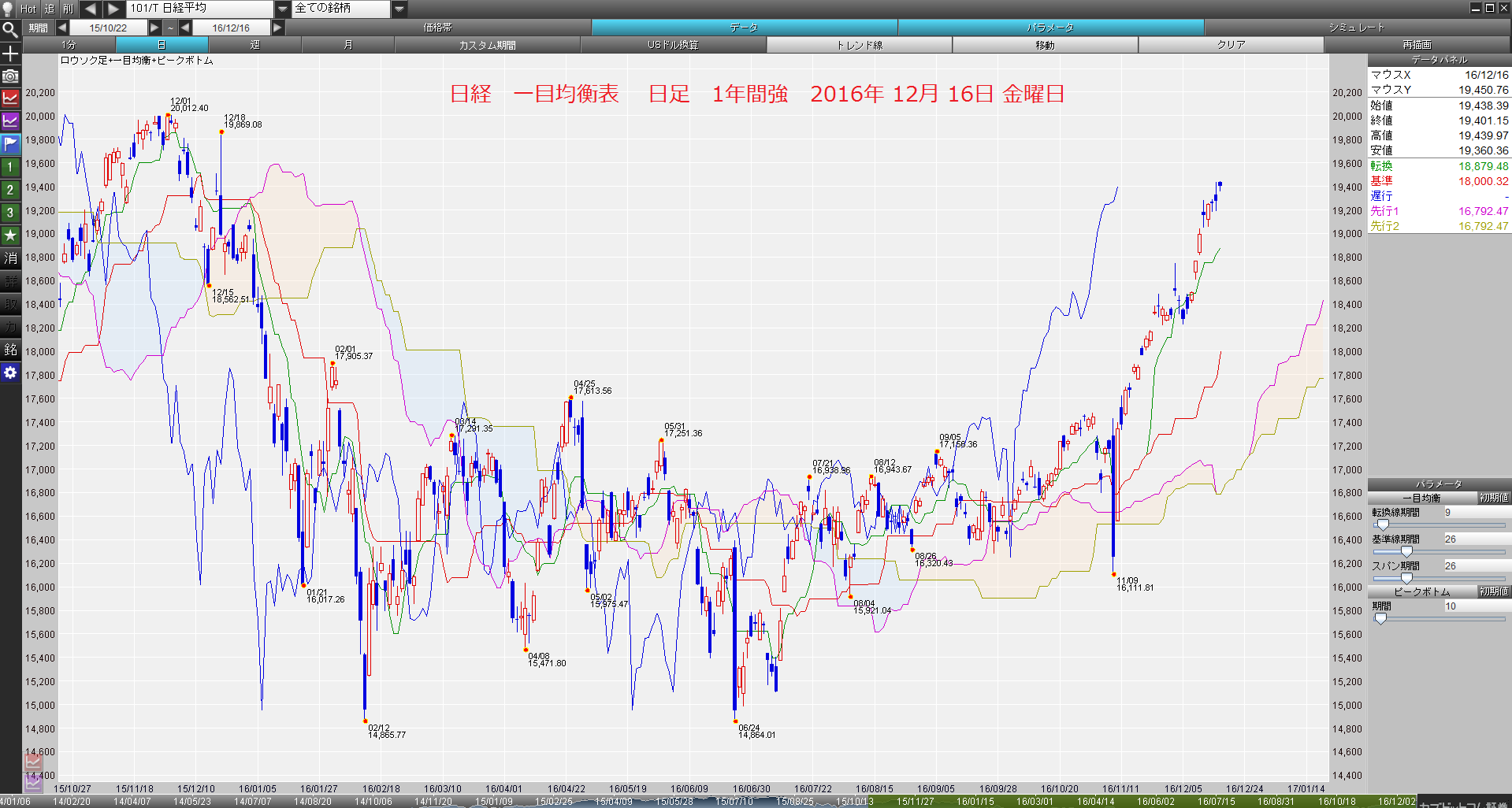This screenshot has width=1512, height=808.
Task: Enable トレンド線 trend line mode
Action: 860,45
